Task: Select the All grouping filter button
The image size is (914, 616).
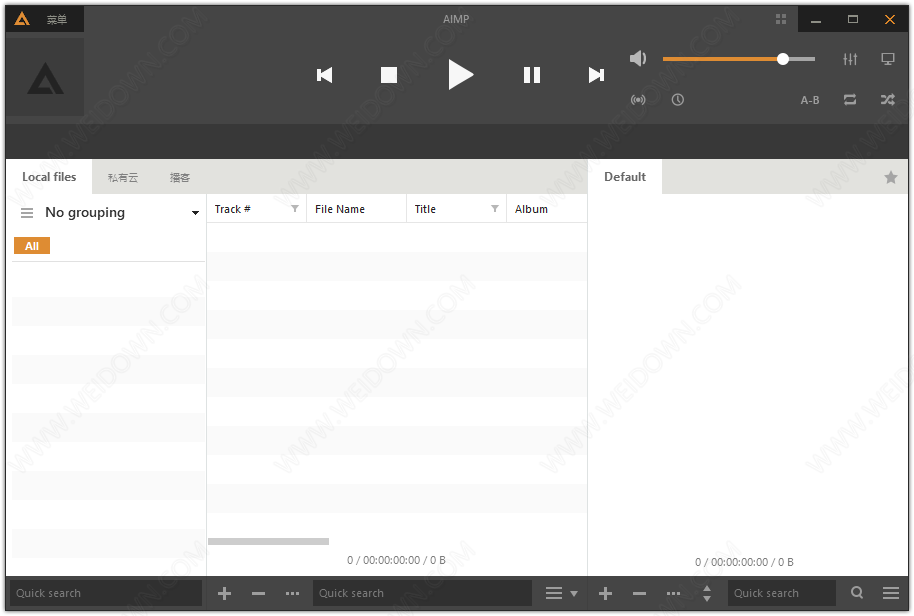Action: click(32, 246)
